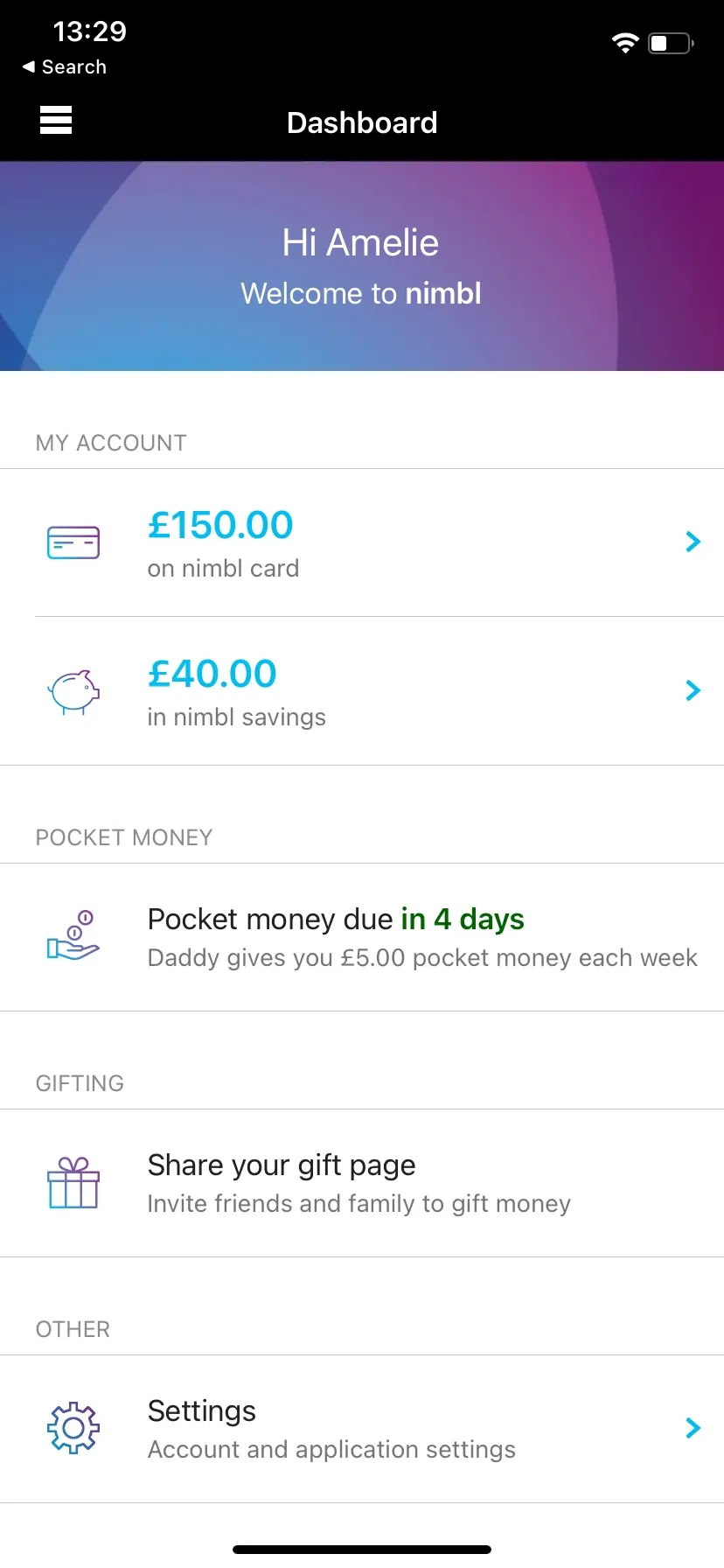The image size is (724, 1568).
Task: Expand the nimbl card balance chevron
Action: point(693,542)
